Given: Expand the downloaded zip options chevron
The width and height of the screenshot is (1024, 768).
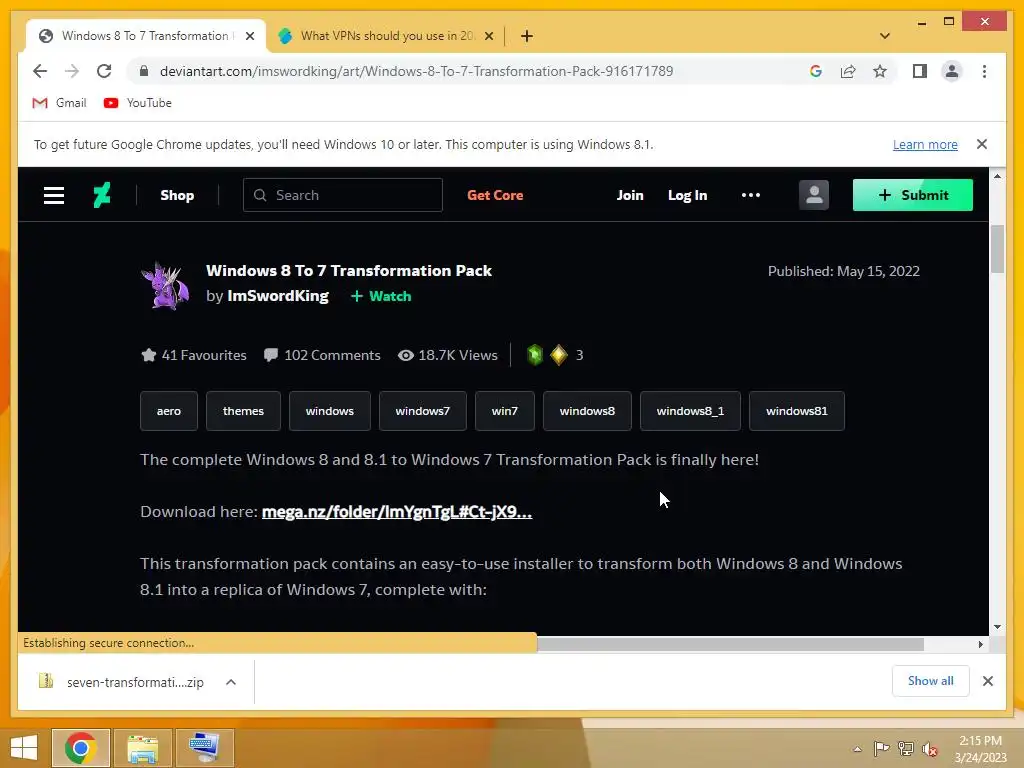Looking at the screenshot, I should (x=231, y=682).
